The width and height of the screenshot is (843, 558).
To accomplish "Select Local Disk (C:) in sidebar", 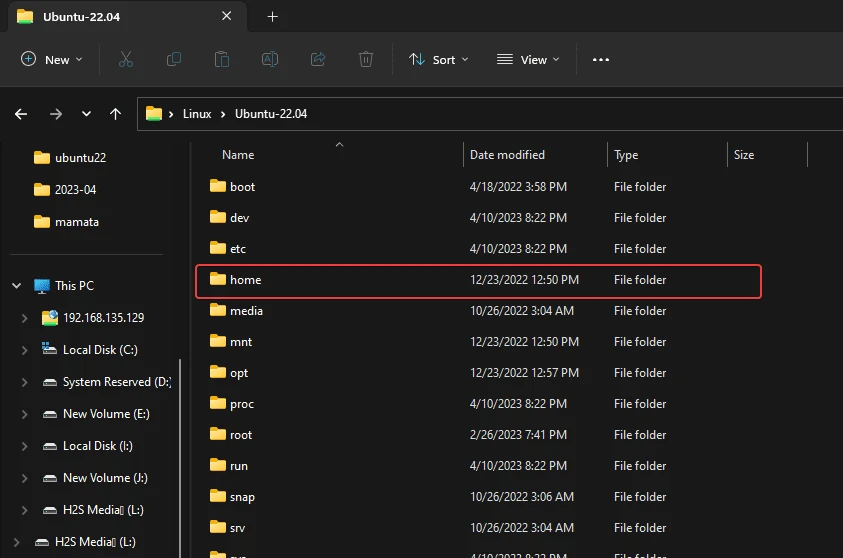I will pos(90,350).
